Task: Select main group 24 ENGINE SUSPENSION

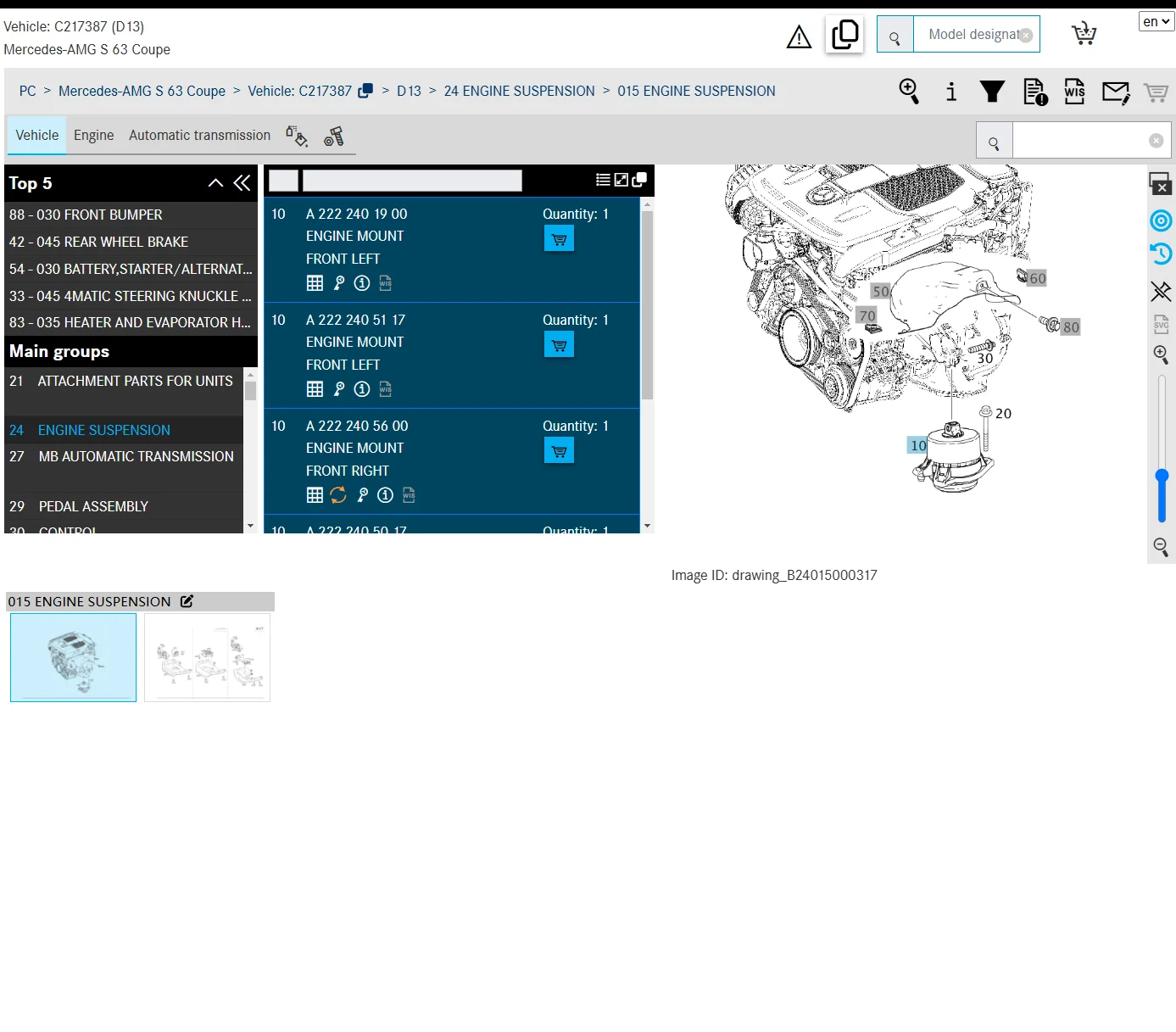Action: coord(124,430)
